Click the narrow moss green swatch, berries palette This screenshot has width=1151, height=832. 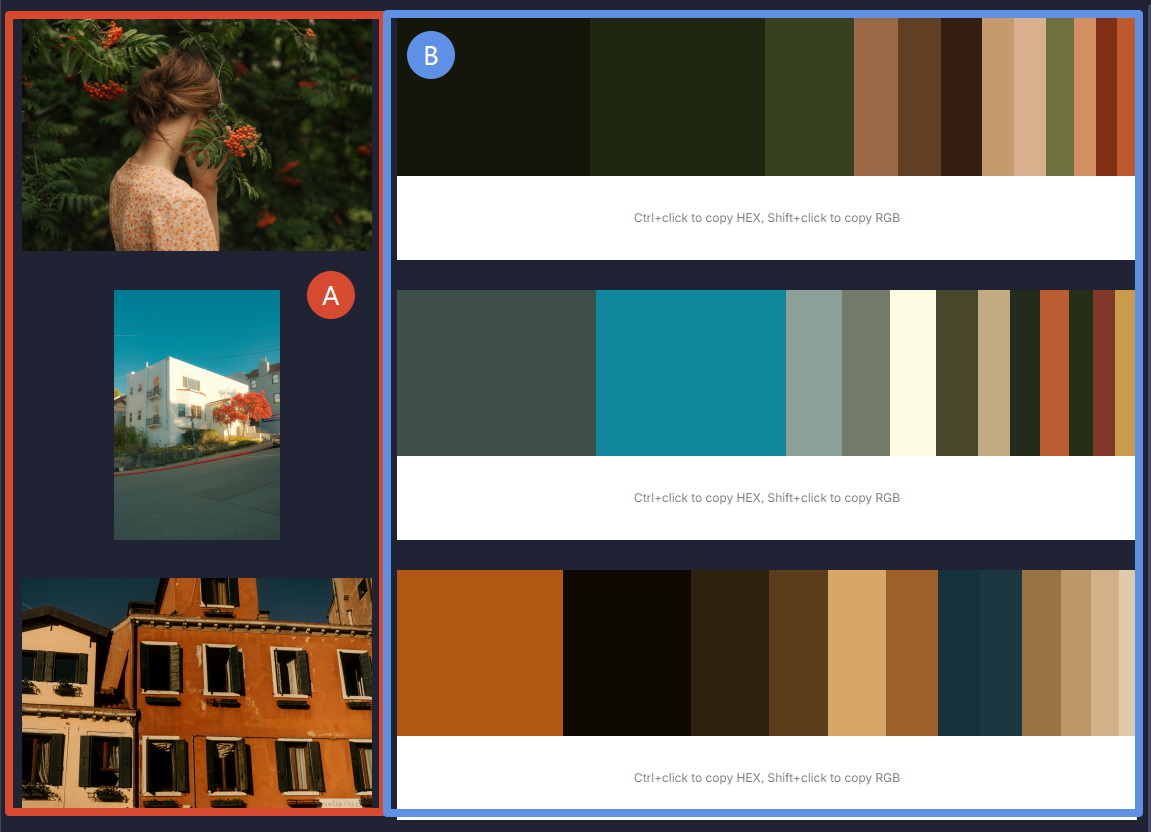click(1060, 97)
